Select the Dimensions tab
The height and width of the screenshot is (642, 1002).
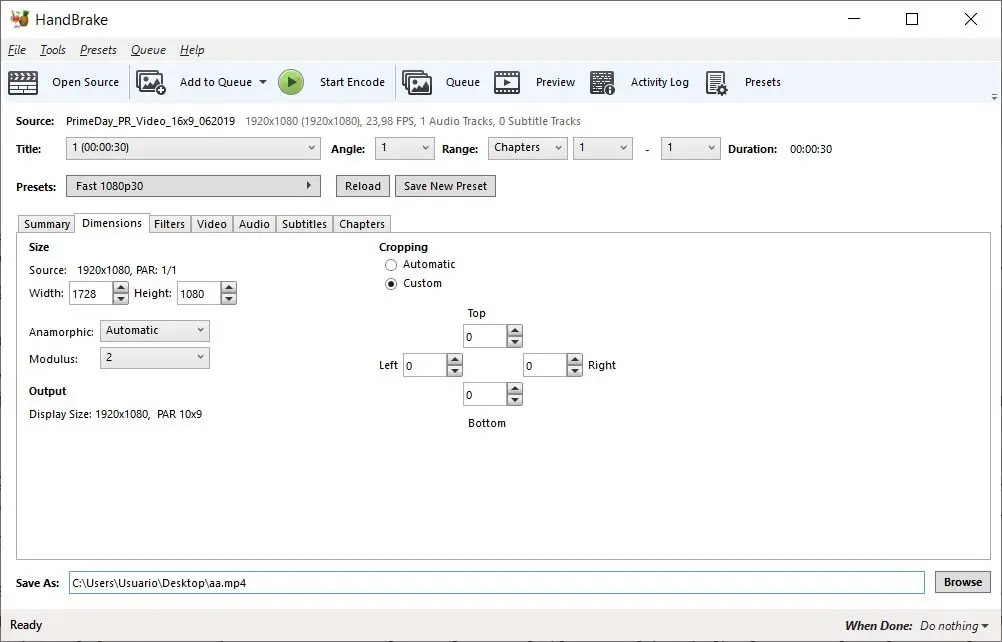[112, 223]
